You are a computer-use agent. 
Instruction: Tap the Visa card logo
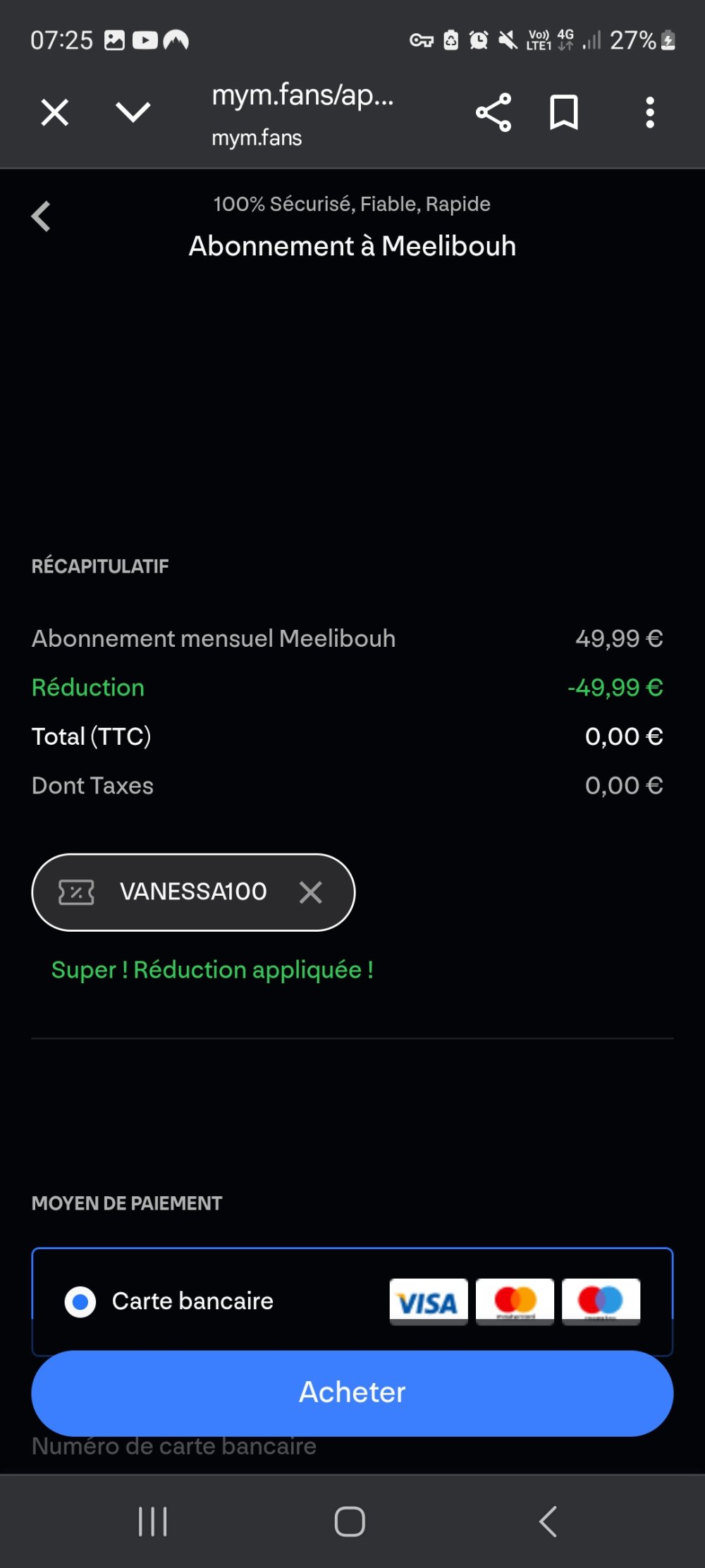[x=428, y=1301]
